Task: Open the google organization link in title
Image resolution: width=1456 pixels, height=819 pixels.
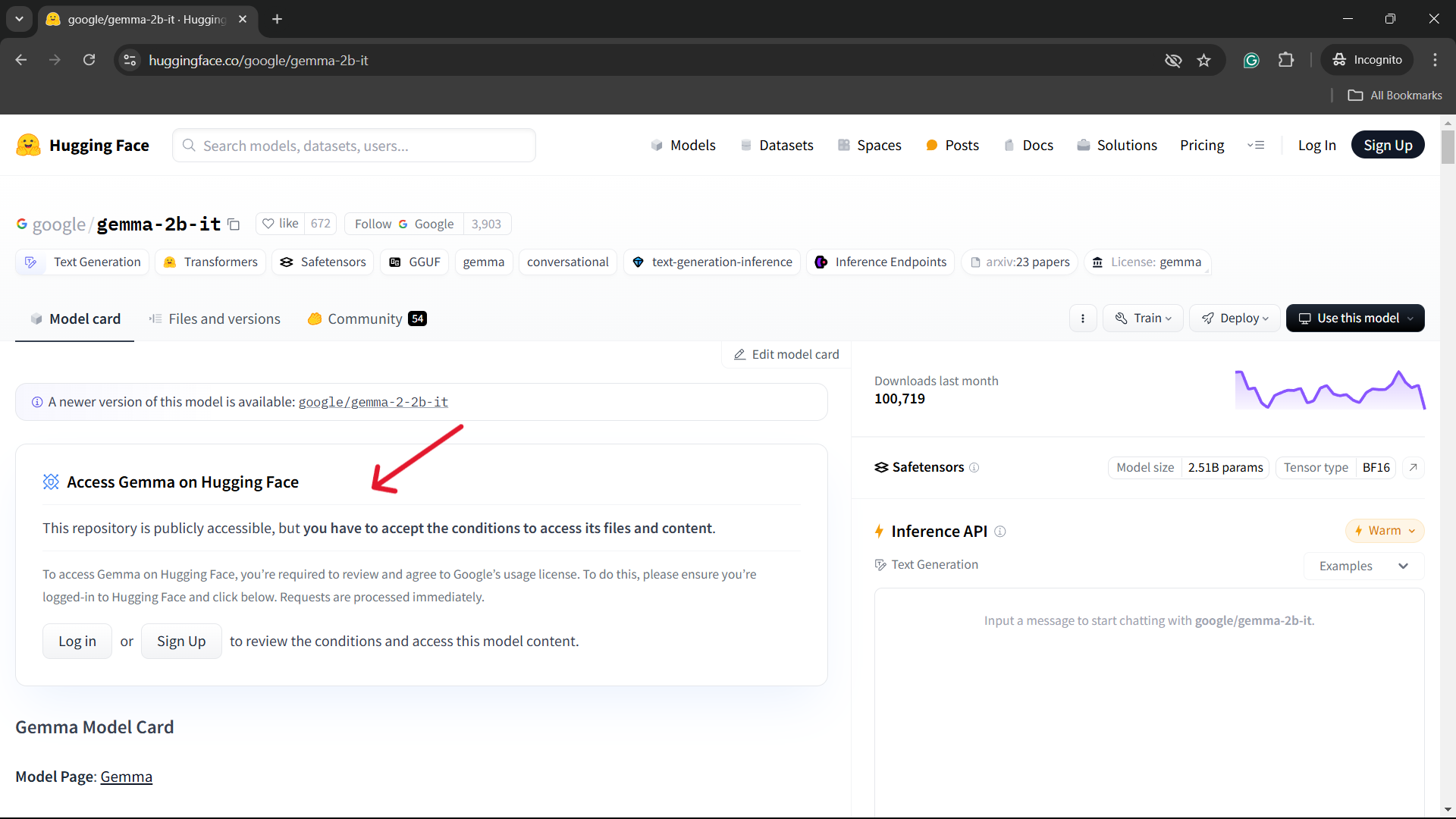Action: tap(58, 224)
